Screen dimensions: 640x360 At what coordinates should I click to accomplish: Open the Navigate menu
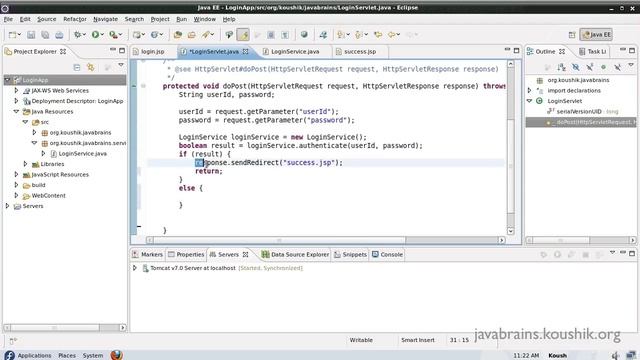(105, 19)
